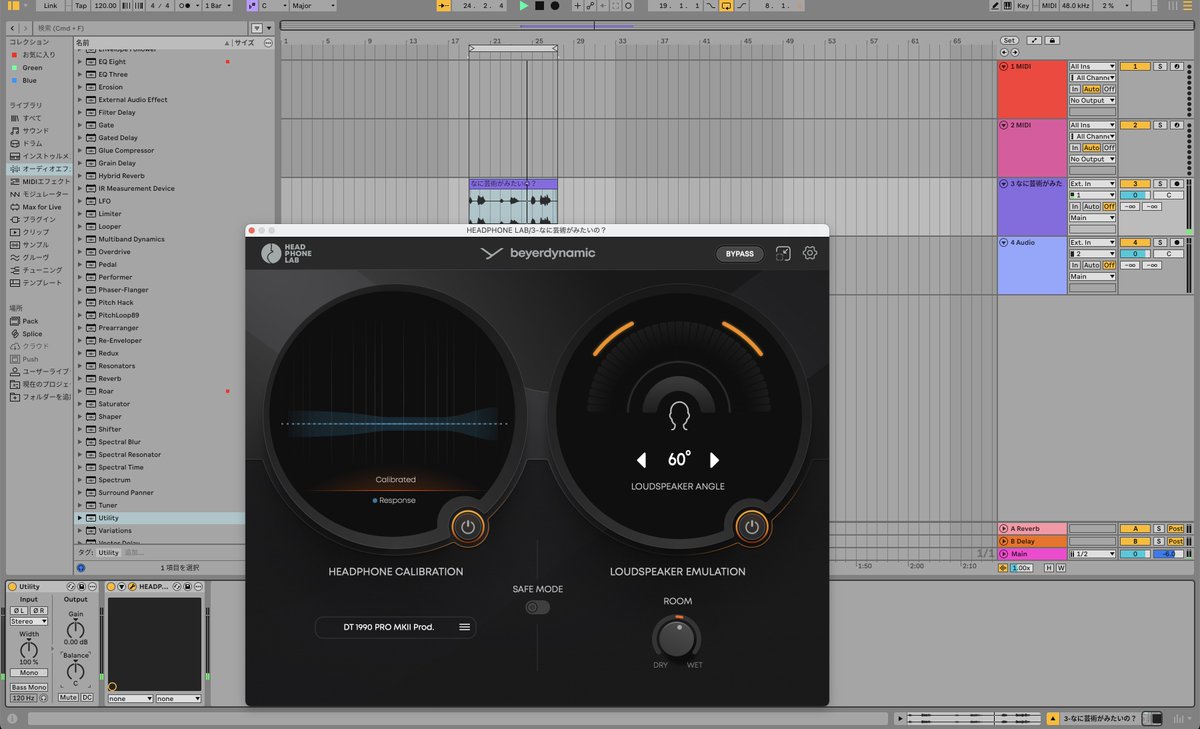Viewport: 1200px width, 729px height.
Task: Toggle the arrangement loop switch
Action: coord(726,6)
